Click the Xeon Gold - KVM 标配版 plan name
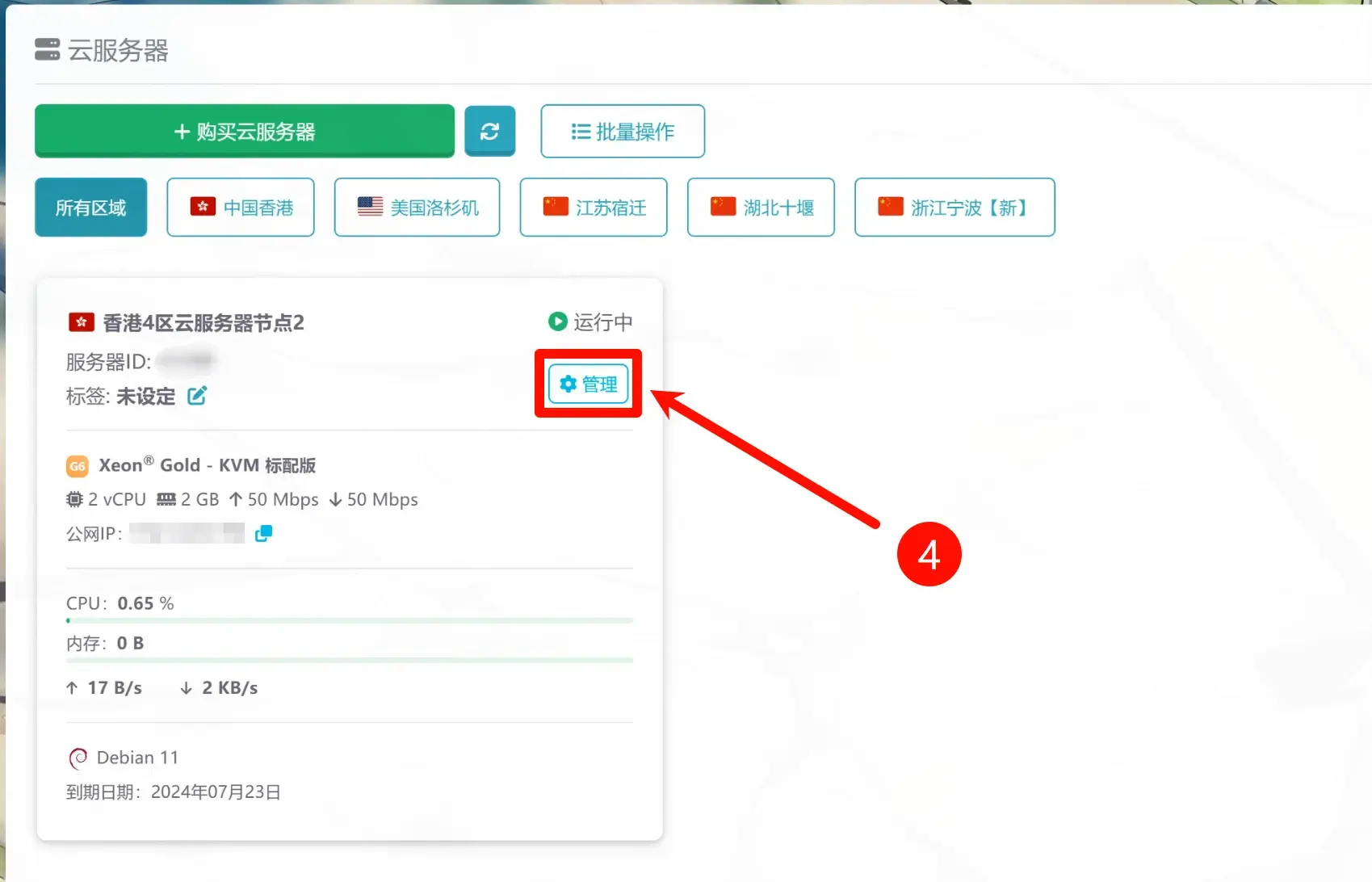This screenshot has height=882, width=1372. 208,465
